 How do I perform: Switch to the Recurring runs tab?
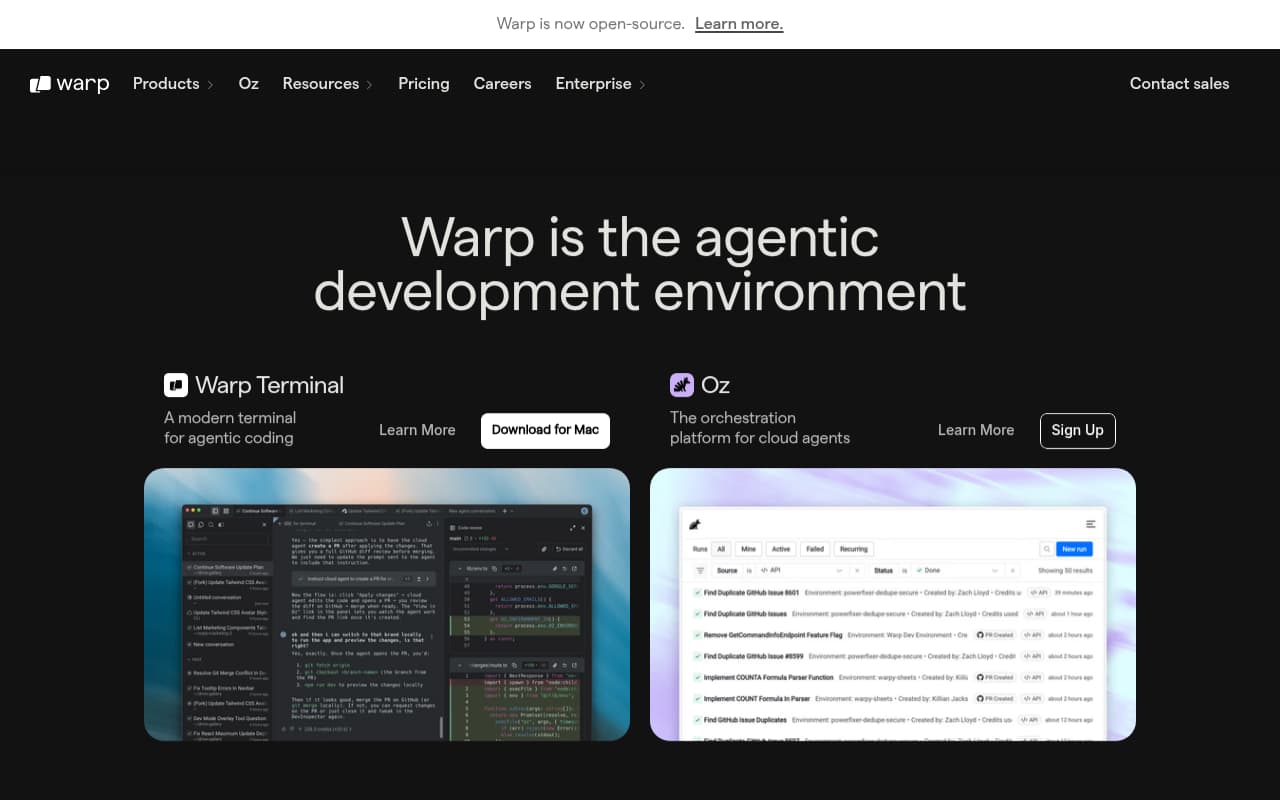pos(854,549)
